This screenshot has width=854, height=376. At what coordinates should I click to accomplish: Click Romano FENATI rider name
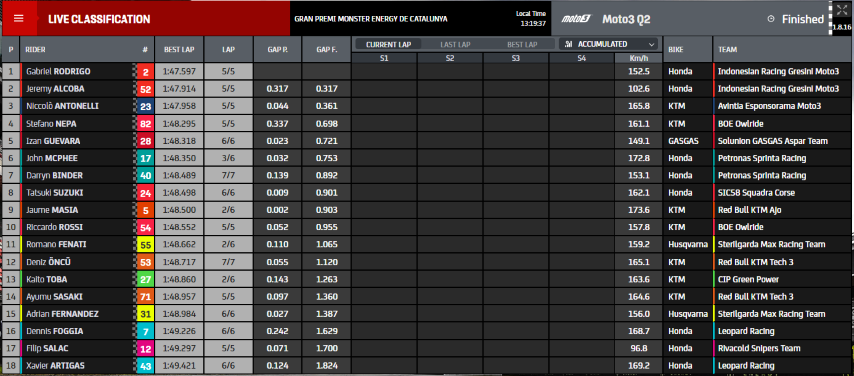[x=56, y=245]
